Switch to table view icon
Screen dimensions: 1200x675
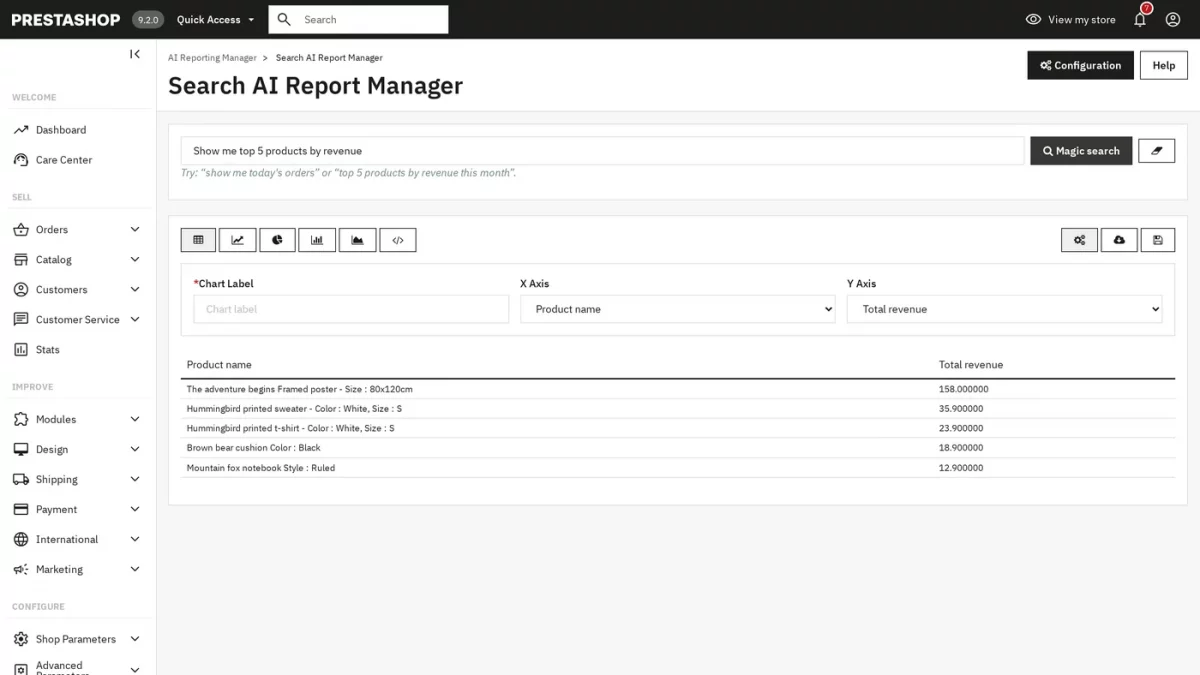[198, 240]
